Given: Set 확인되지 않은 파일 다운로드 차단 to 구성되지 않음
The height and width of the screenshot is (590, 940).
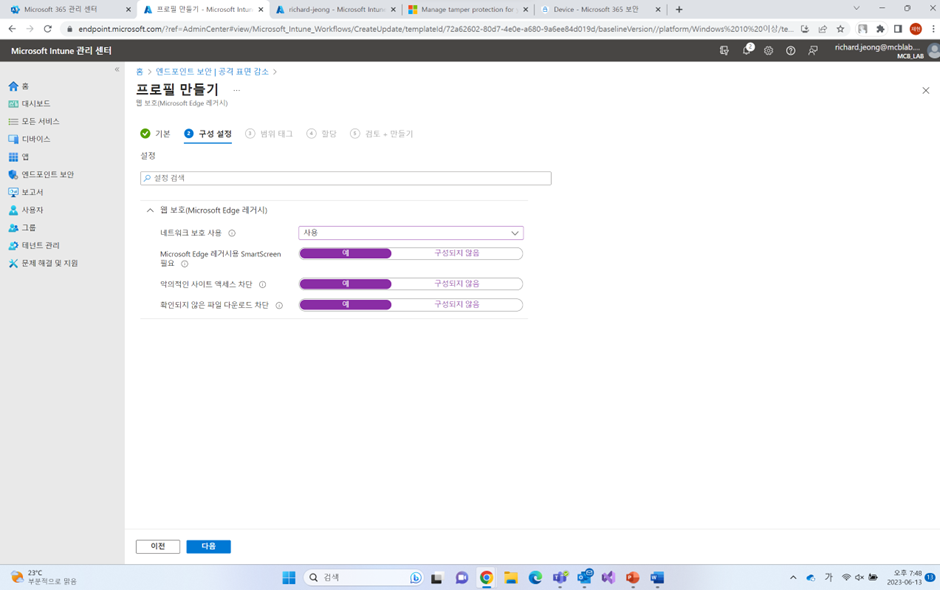Looking at the screenshot, I should (457, 305).
